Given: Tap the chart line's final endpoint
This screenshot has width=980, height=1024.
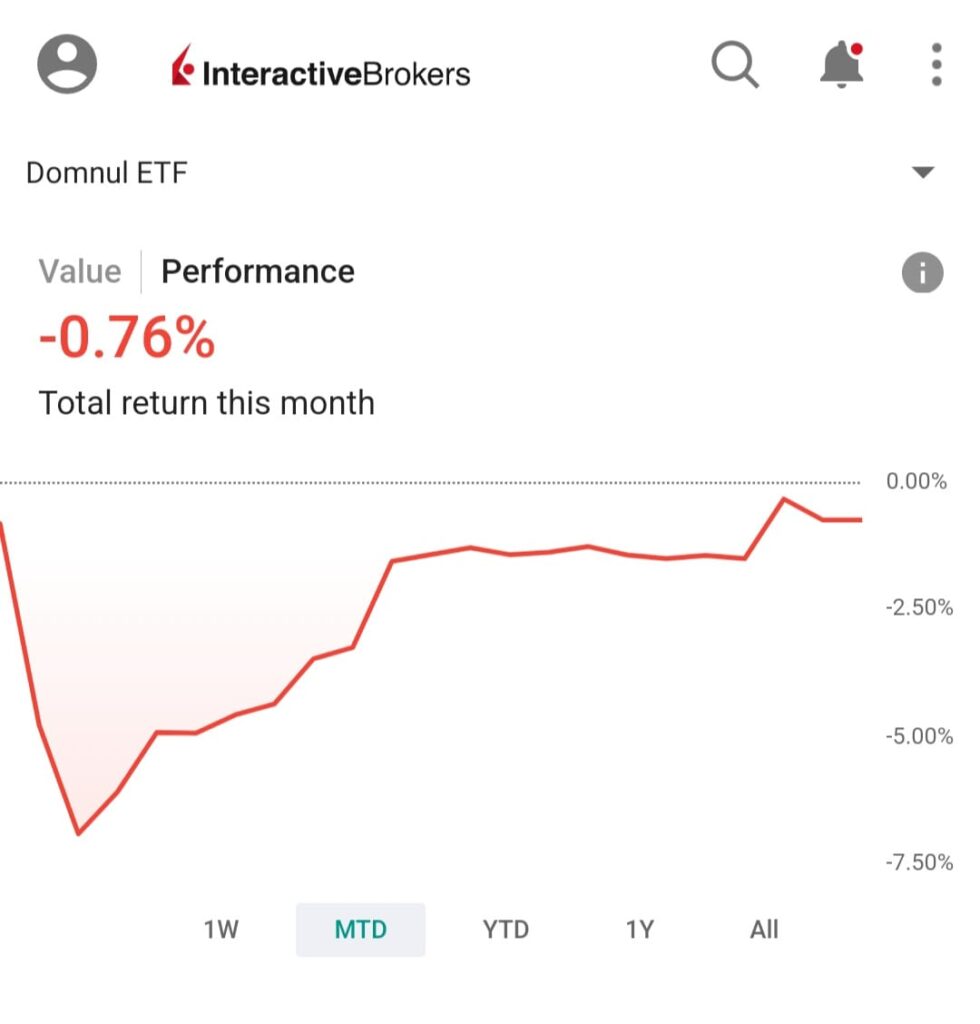Looking at the screenshot, I should click(860, 520).
